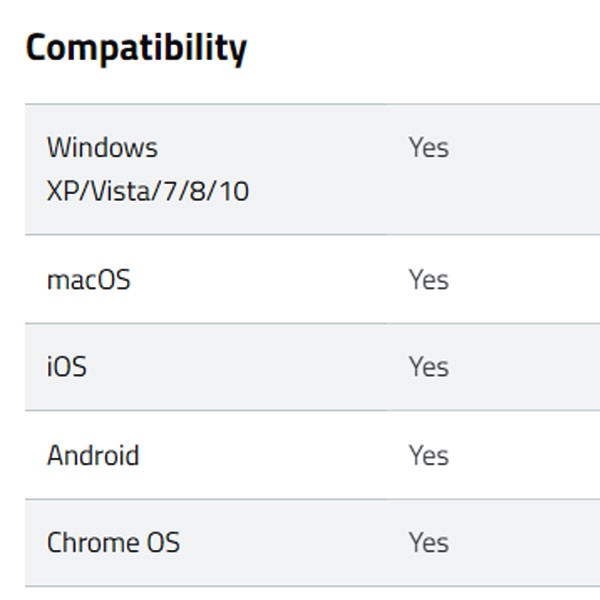Click the word OS after Chrome
Screen dimensions: 600x600
click(x=162, y=543)
